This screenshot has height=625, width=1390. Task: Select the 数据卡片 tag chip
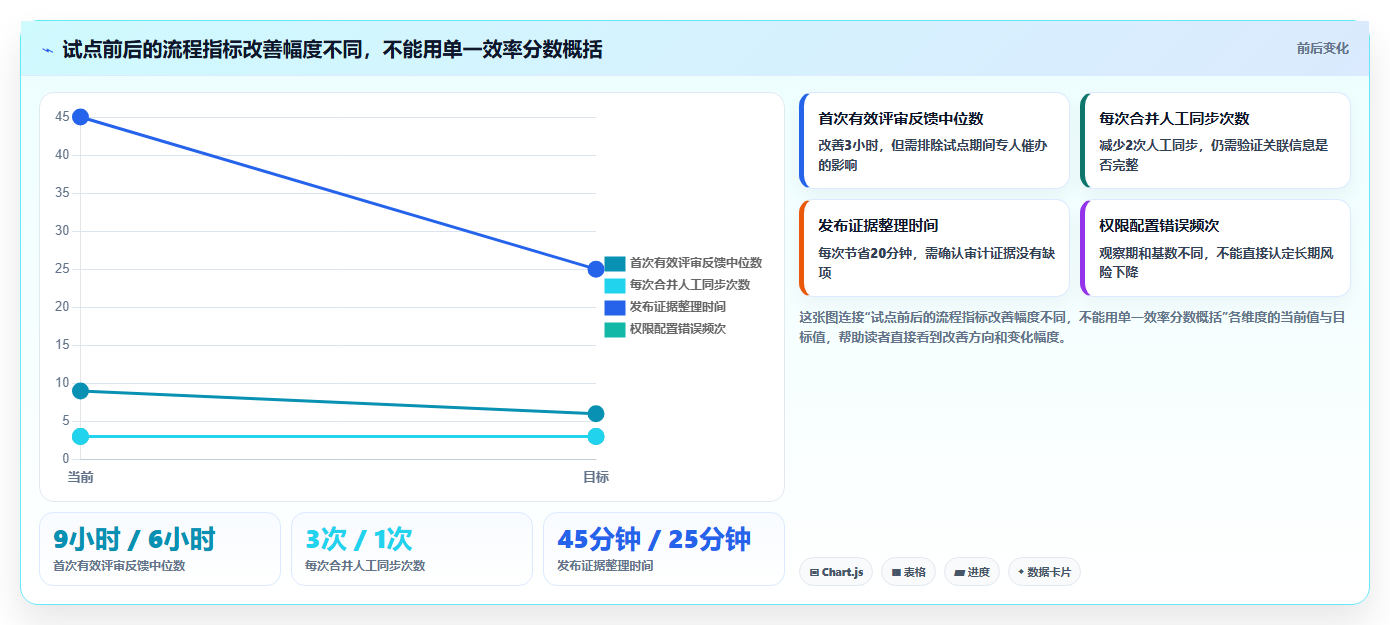point(1044,572)
